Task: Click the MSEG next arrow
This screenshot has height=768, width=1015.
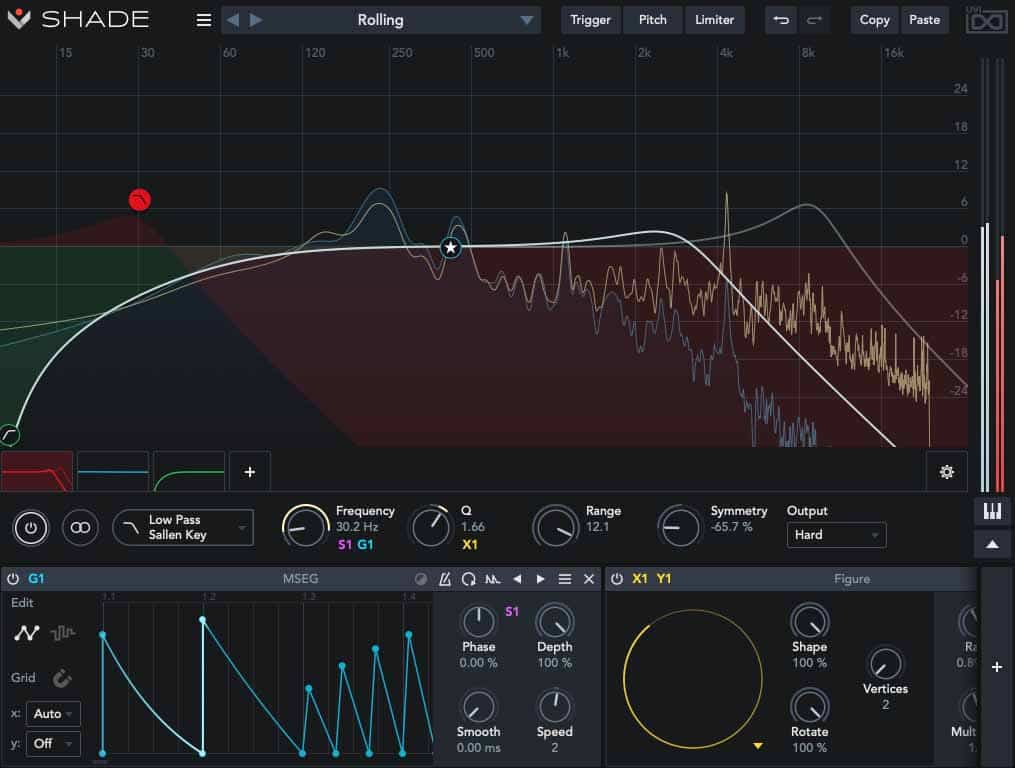Action: click(x=541, y=579)
